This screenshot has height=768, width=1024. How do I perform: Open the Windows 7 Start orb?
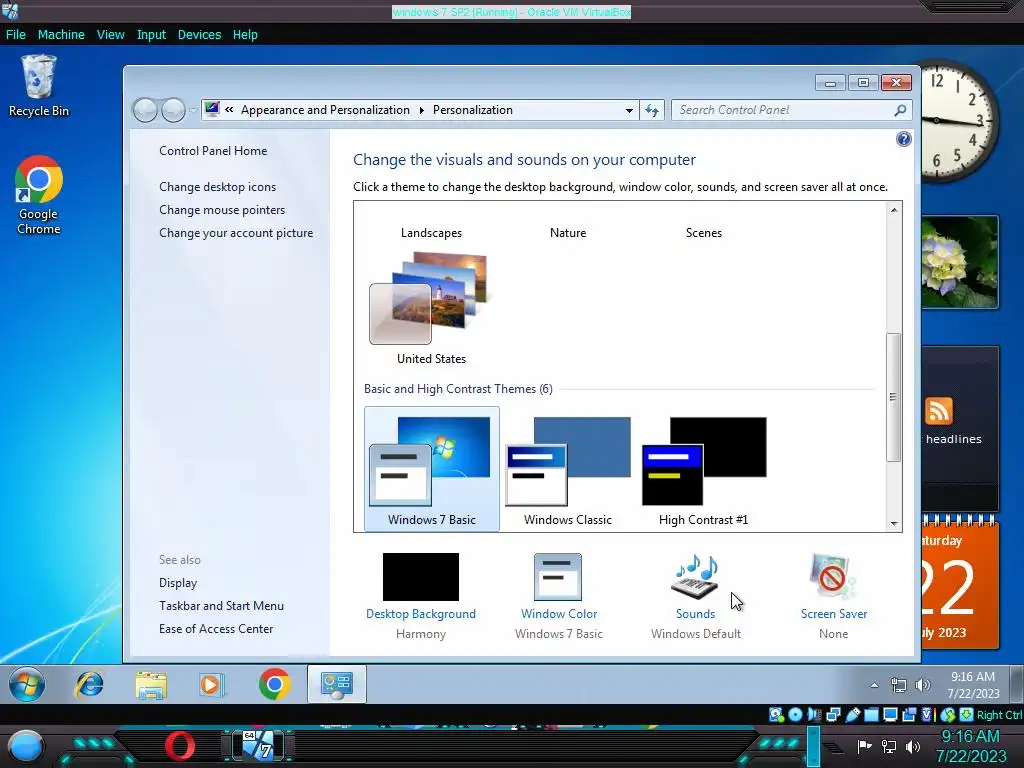(27, 684)
